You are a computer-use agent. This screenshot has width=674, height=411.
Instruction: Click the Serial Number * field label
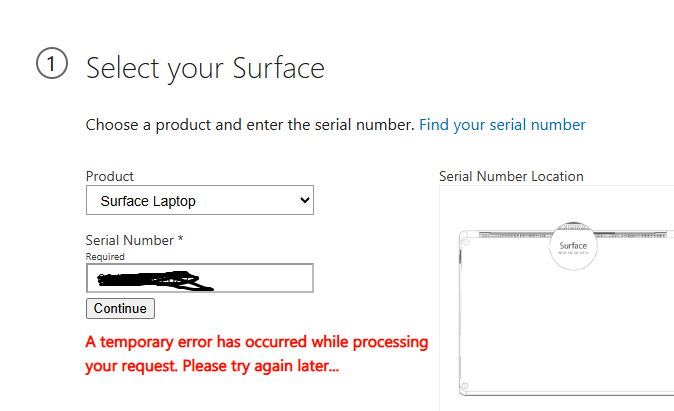[x=135, y=240]
